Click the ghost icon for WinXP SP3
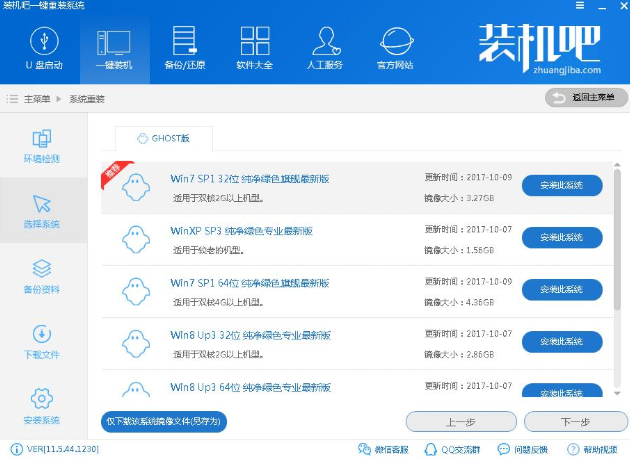630x464 pixels. pos(136,239)
